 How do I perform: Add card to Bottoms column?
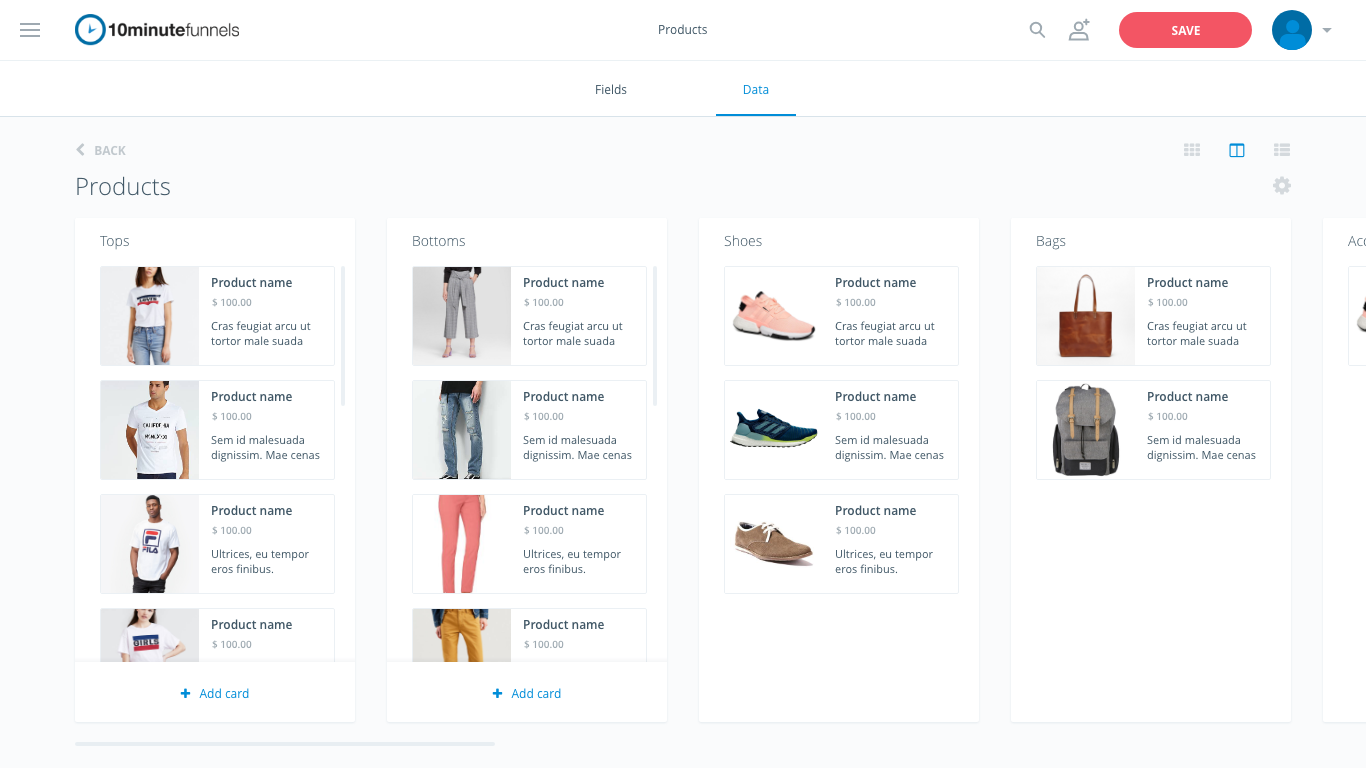[527, 693]
